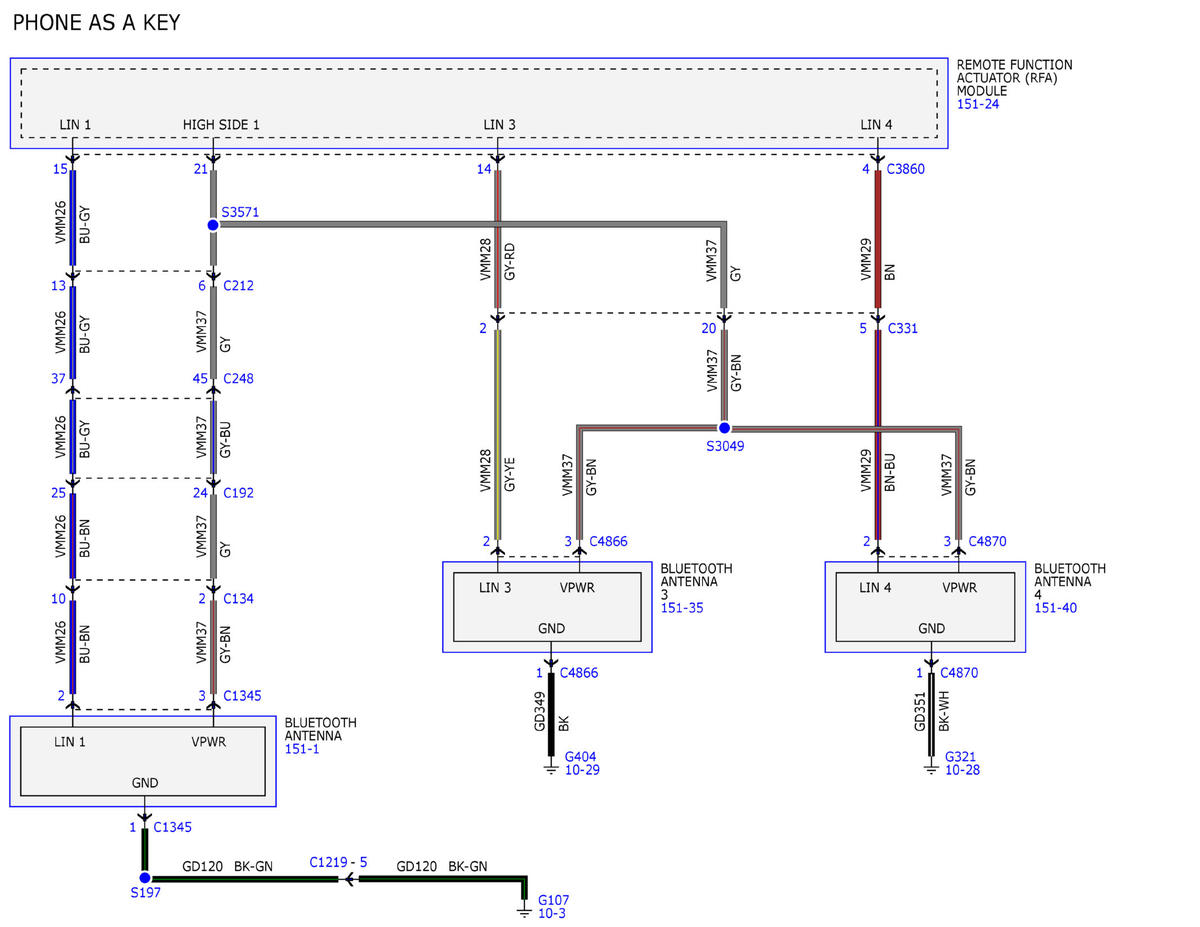Open the 151-24 RFA module reference link
This screenshot has width=1200, height=927.
(978, 104)
